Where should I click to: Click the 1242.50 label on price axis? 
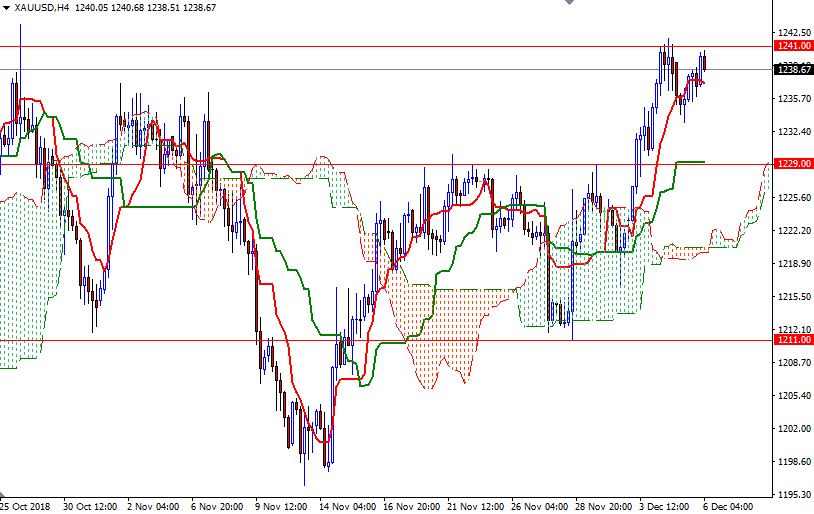click(793, 33)
